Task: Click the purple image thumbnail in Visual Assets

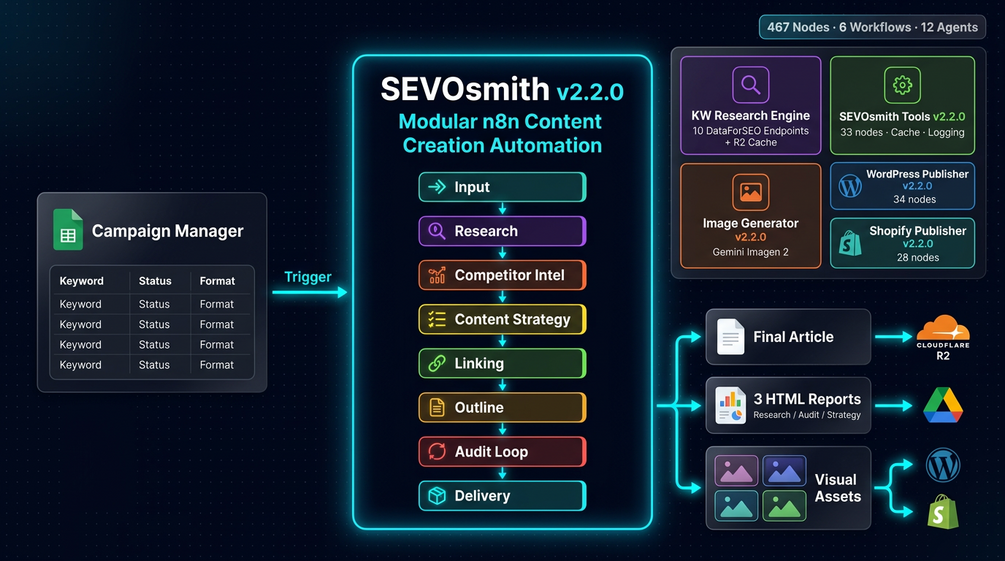Action: click(736, 471)
